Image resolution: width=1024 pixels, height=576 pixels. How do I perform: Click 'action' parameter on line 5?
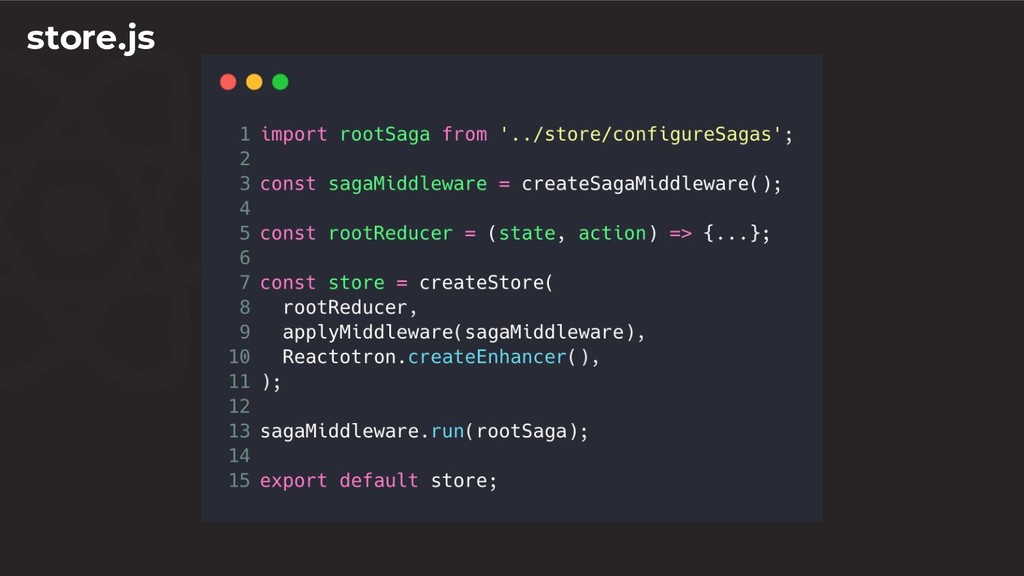[x=612, y=233]
